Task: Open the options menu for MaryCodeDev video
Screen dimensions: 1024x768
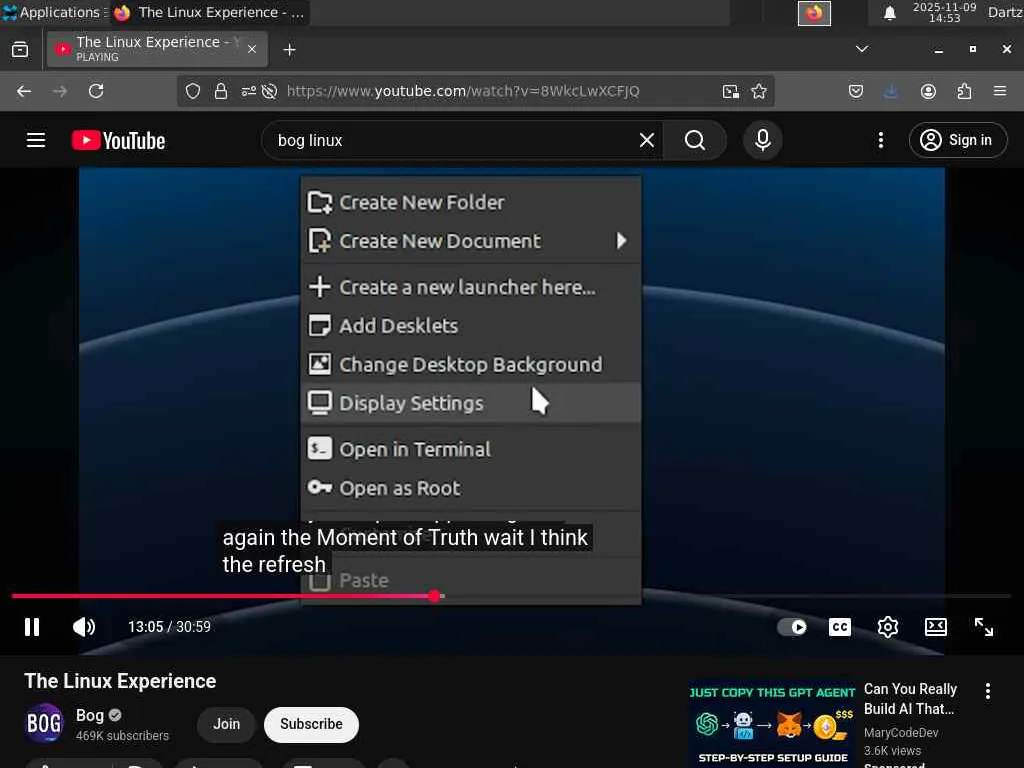Action: tap(987, 691)
